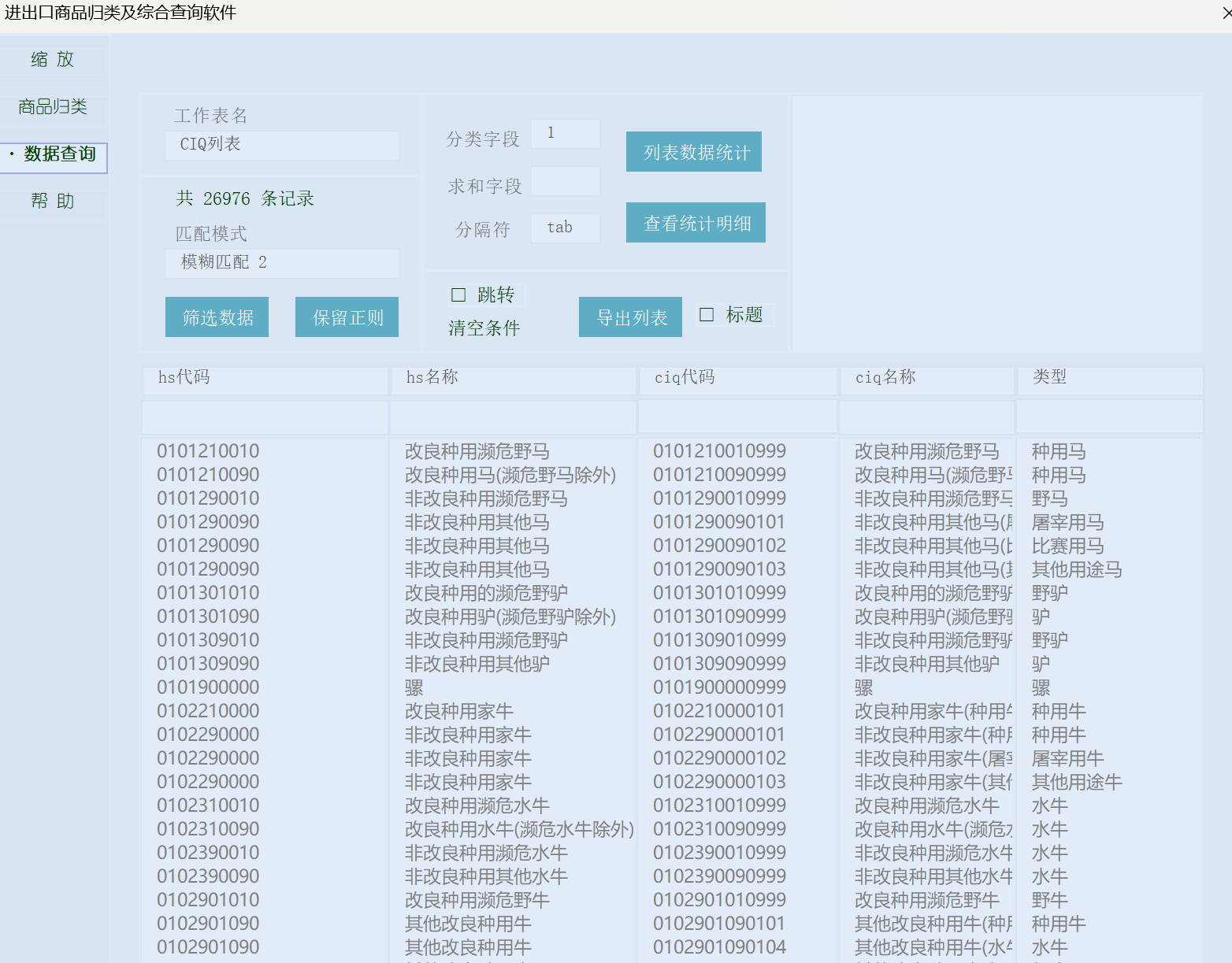The height and width of the screenshot is (963, 1232).
Task: Click the 列表数据统计 button
Action: [693, 152]
